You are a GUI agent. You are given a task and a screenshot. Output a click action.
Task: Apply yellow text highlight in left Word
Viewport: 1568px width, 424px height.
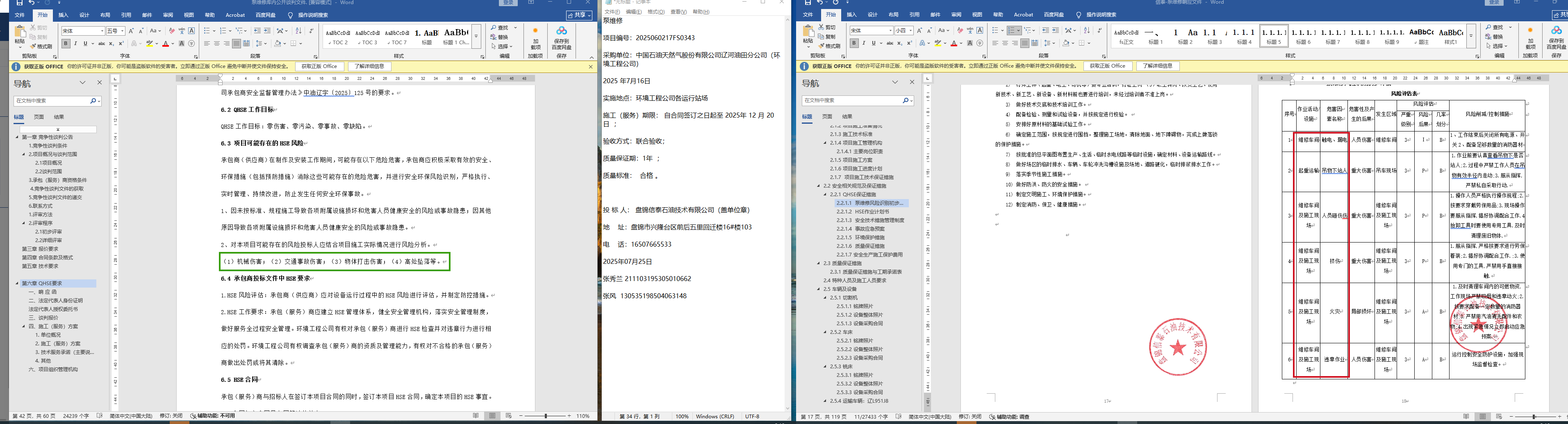[149, 44]
